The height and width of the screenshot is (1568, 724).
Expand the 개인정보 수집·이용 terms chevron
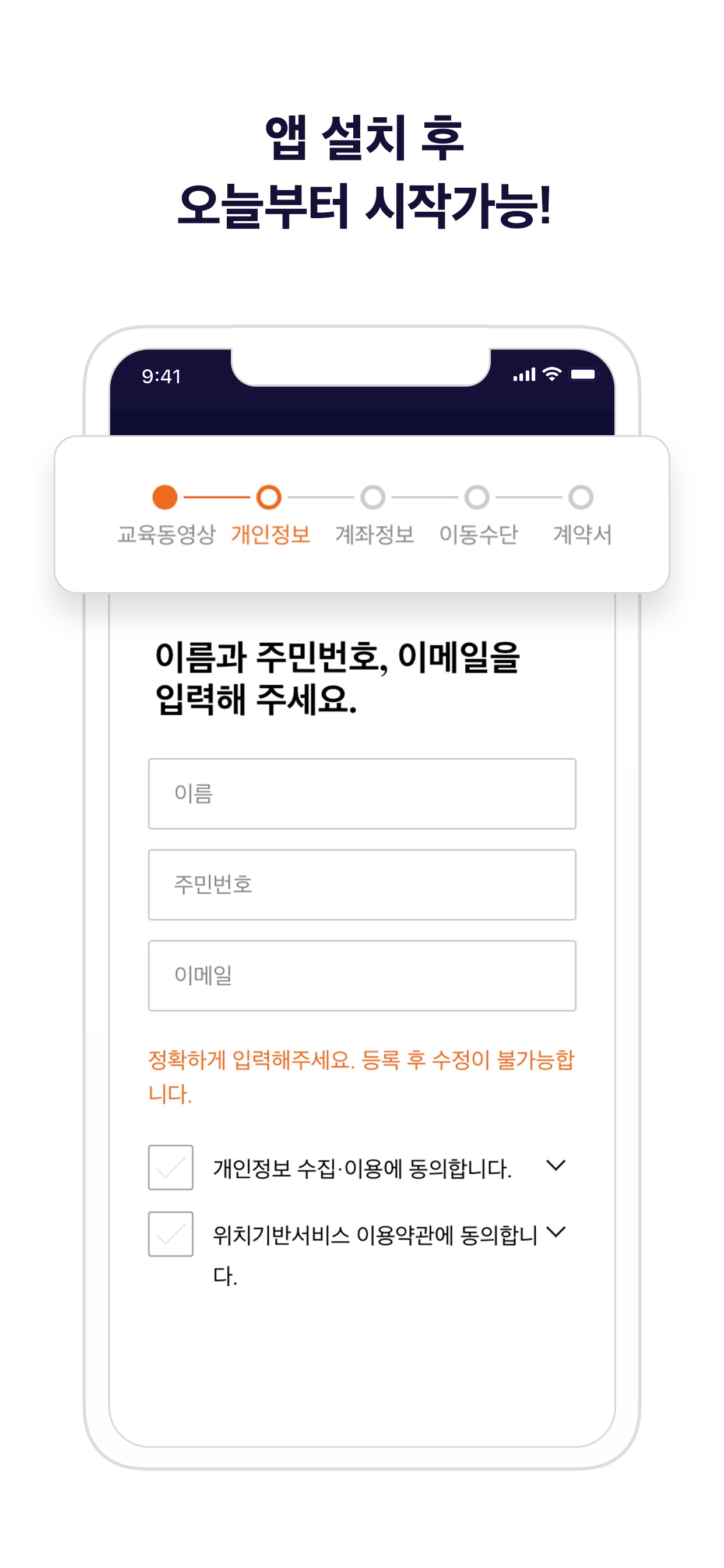tap(556, 1165)
